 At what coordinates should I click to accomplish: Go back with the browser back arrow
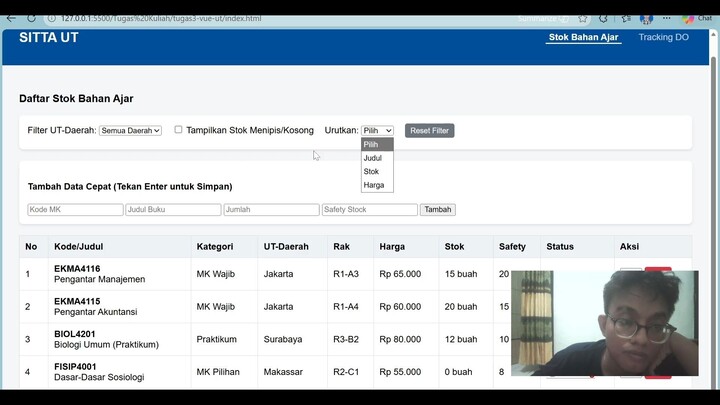point(11,18)
